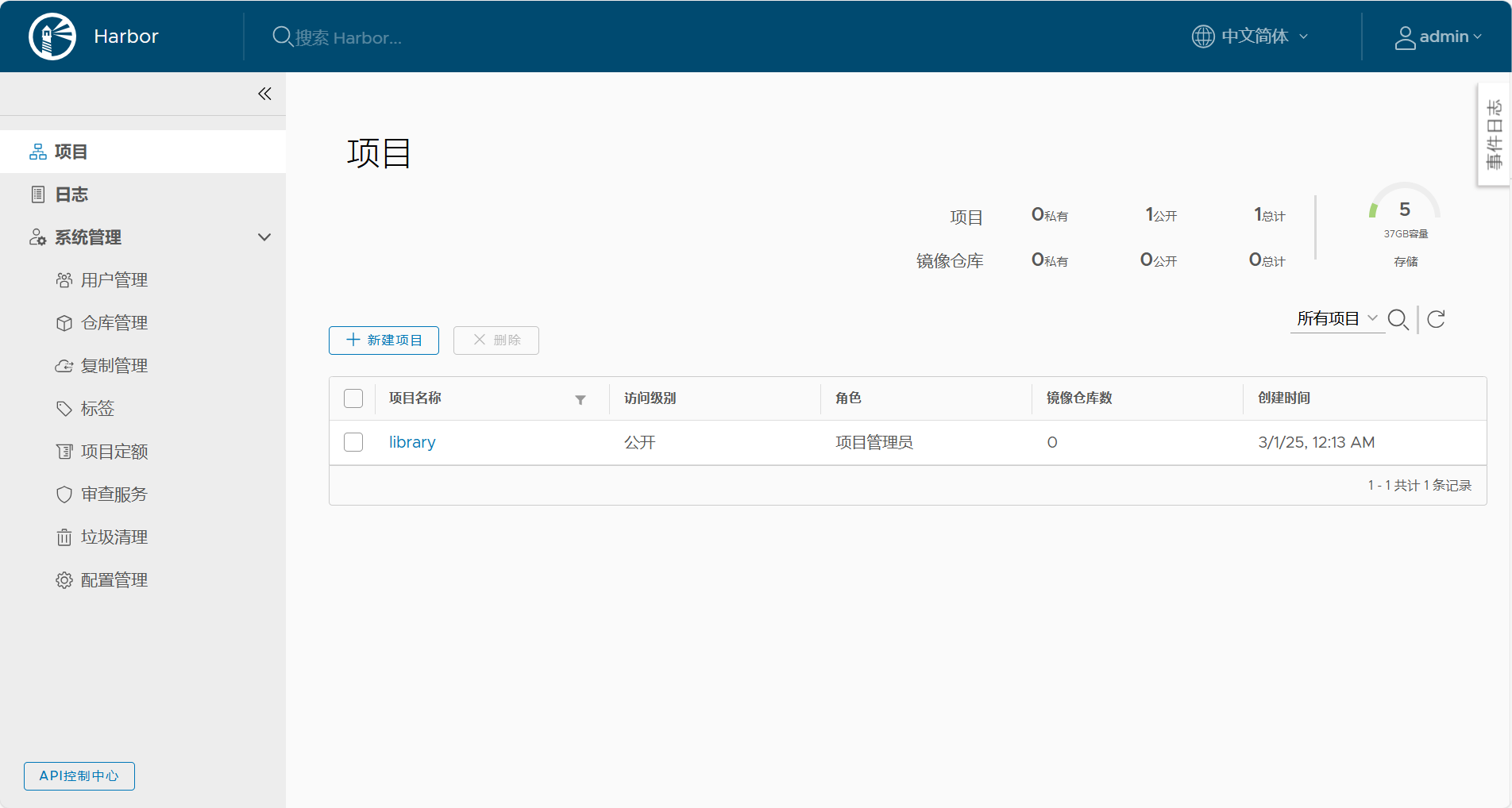This screenshot has height=808, width=1512.
Task: Refresh the project list
Action: coord(1436,319)
